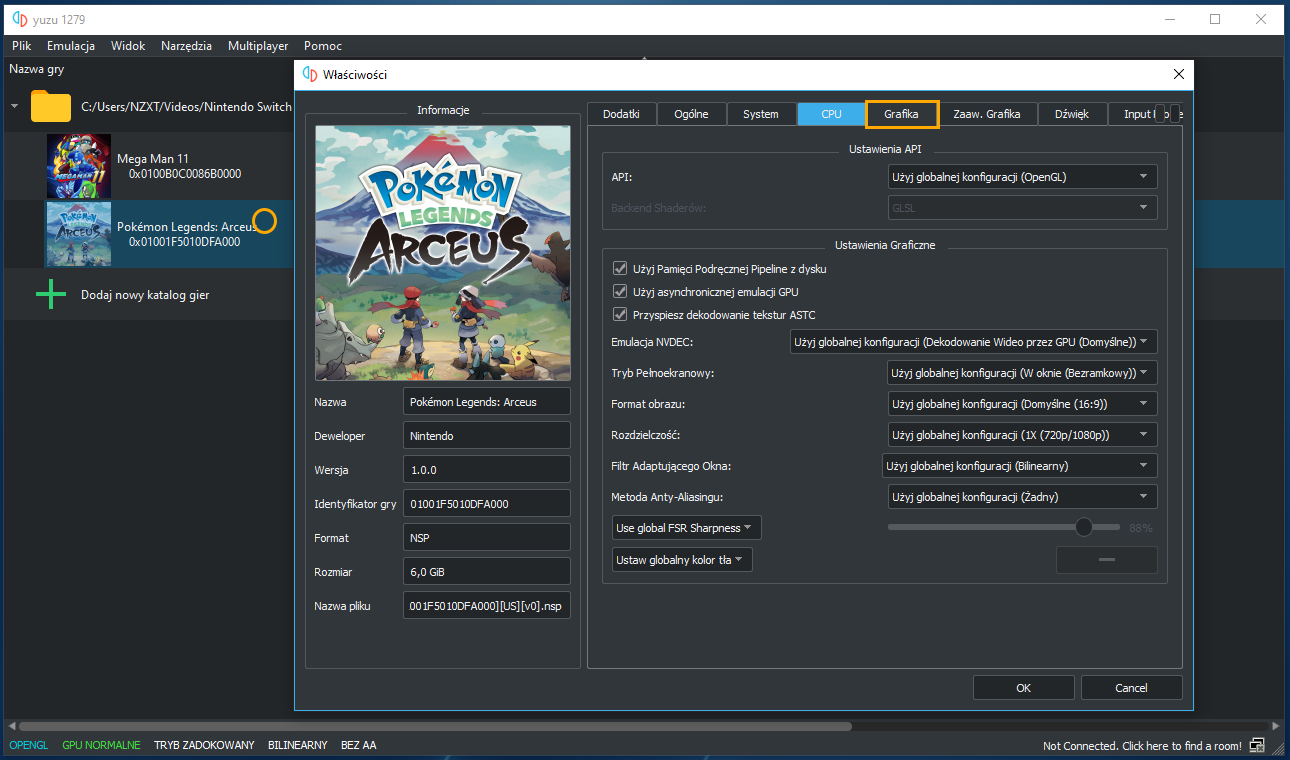Image resolution: width=1290 pixels, height=760 pixels.
Task: Click the yellow game folder icon
Action: click(x=51, y=106)
